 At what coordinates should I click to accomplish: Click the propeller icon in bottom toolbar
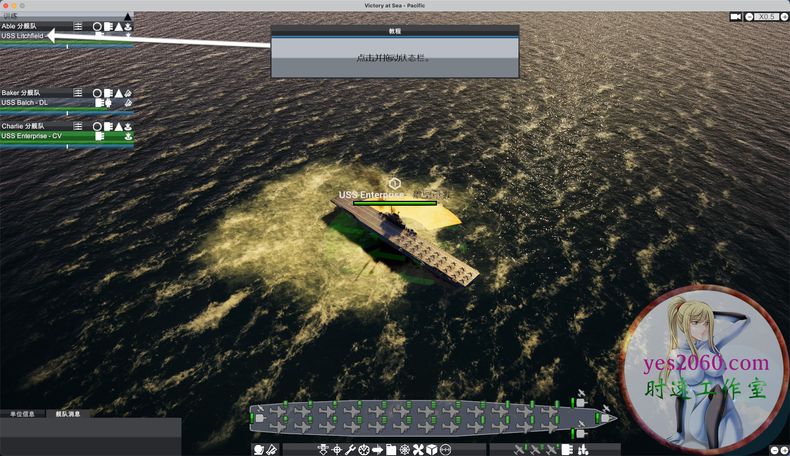point(418,449)
